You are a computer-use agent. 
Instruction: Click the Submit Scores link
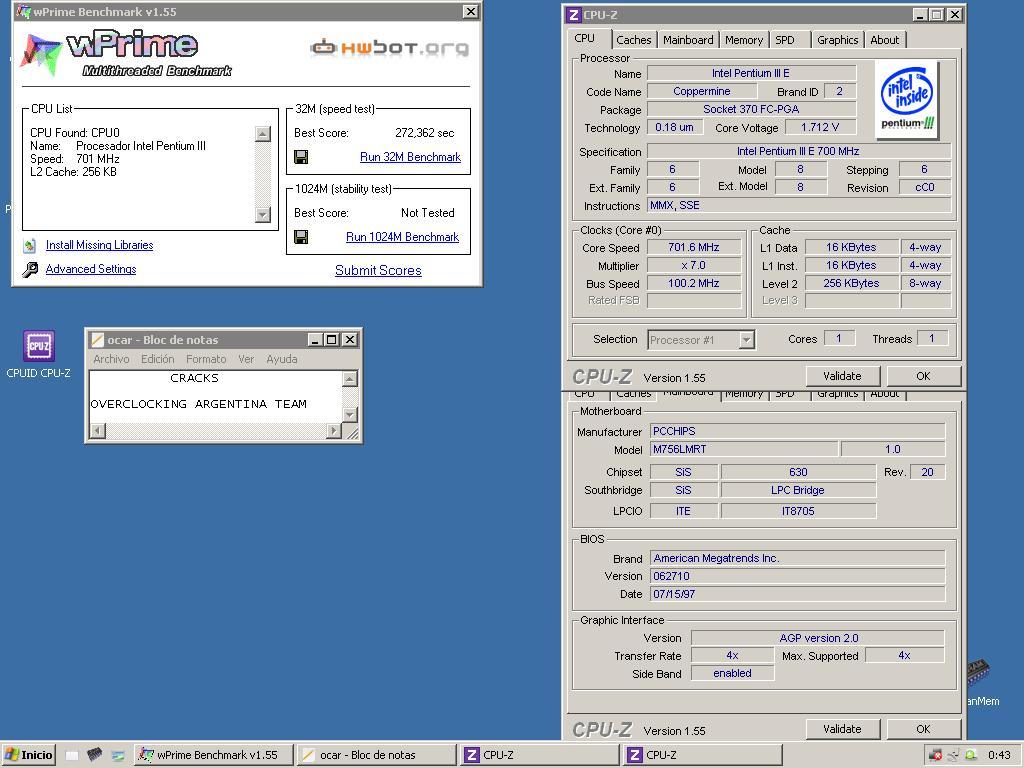pyautogui.click(x=378, y=270)
